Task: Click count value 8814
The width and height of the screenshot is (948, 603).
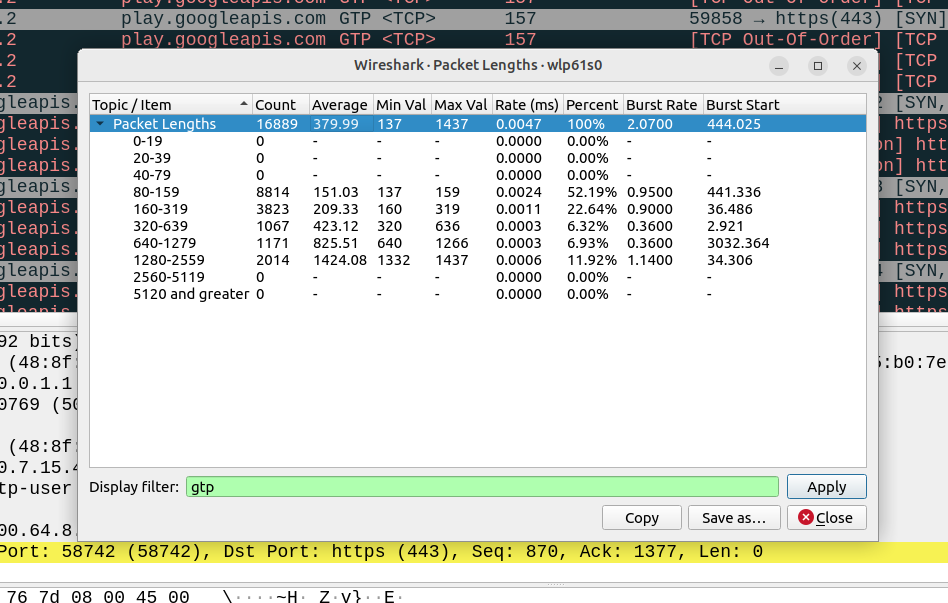Action: 273,192
